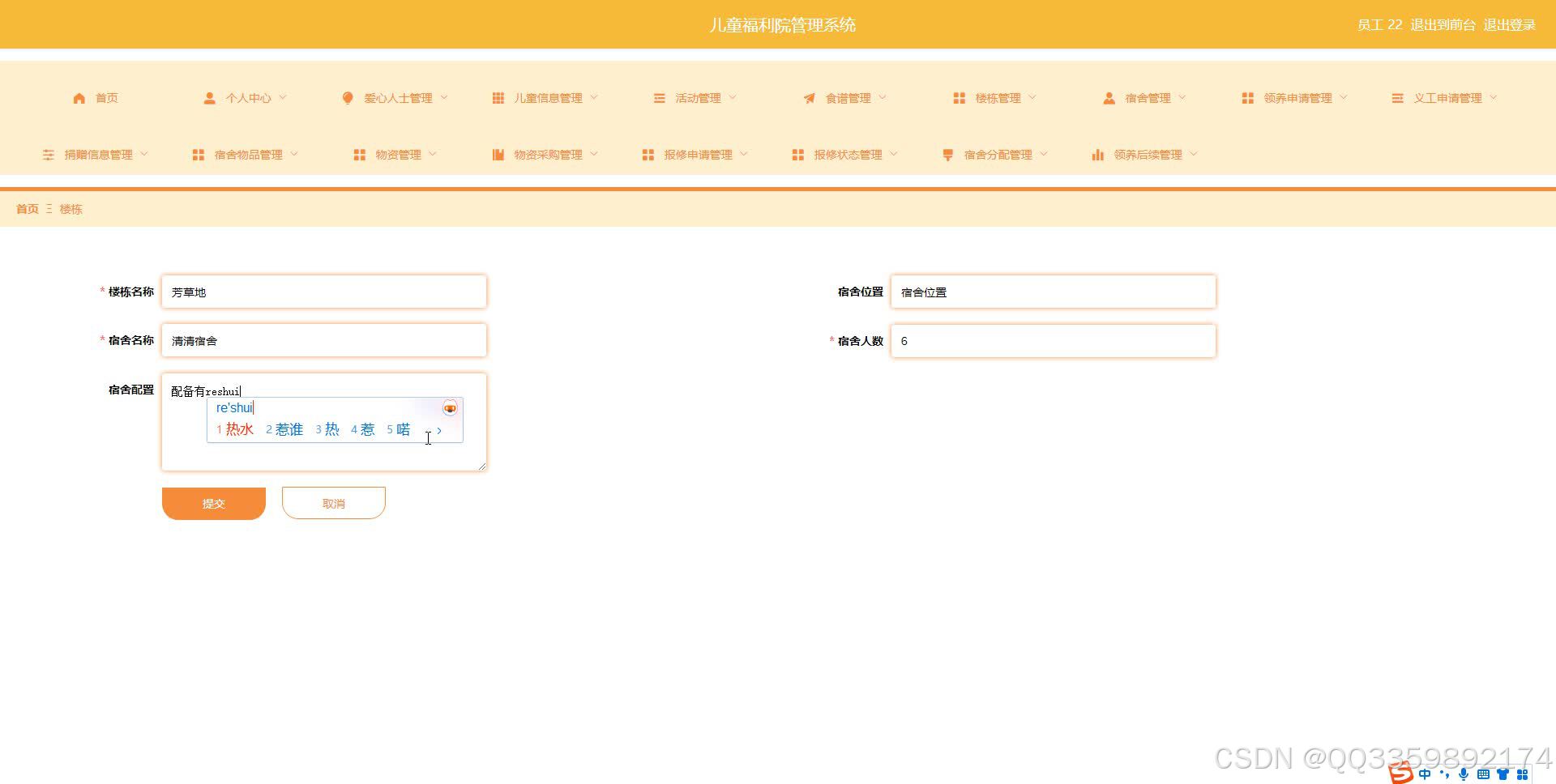This screenshot has height=784, width=1556.
Task: Click the microphone voice input icon
Action: tap(1464, 774)
